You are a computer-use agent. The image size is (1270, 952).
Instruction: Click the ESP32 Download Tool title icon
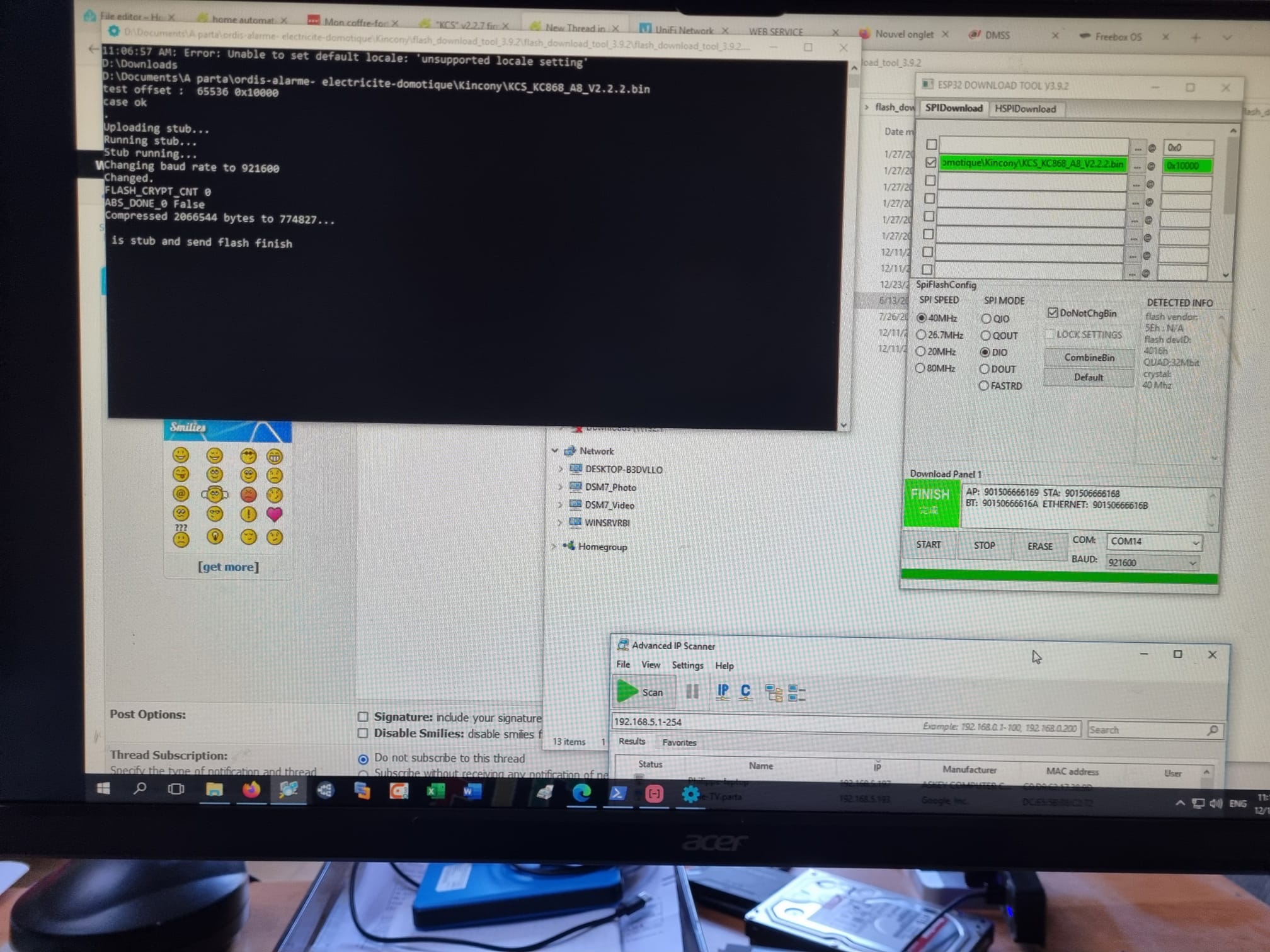927,84
